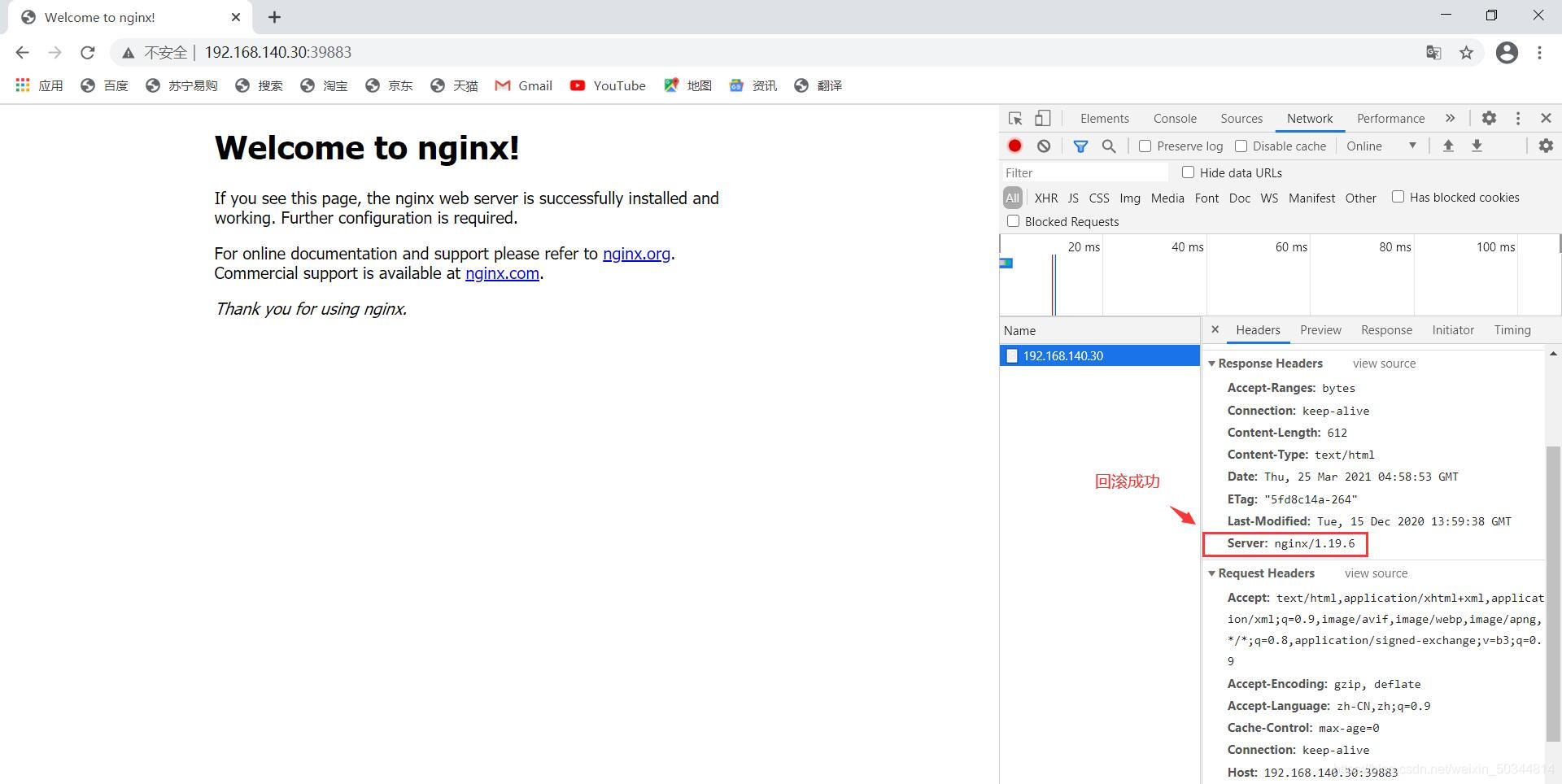
Task: Select the All request type filter
Action: pos(1012,198)
